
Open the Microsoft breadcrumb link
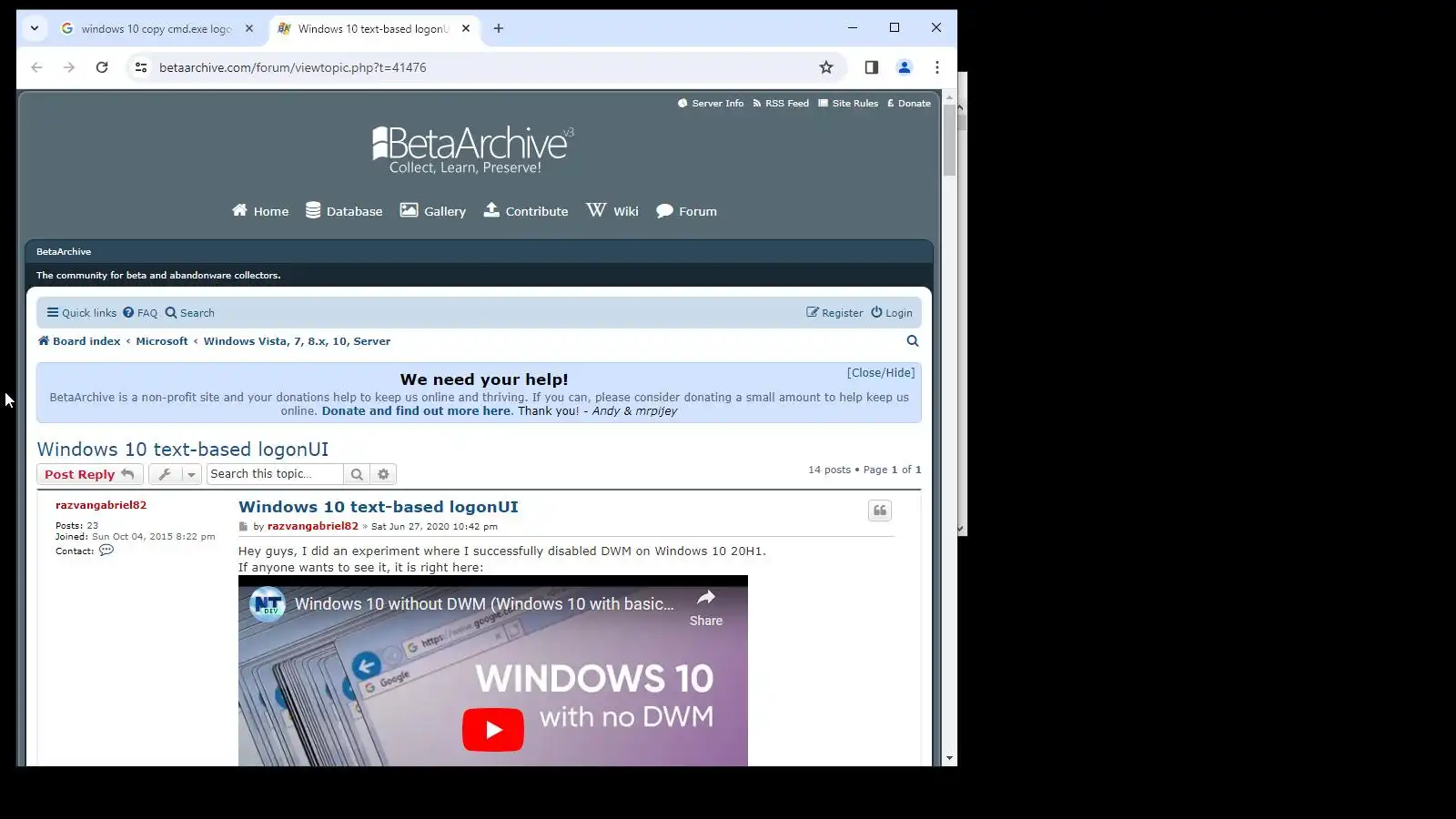click(162, 341)
